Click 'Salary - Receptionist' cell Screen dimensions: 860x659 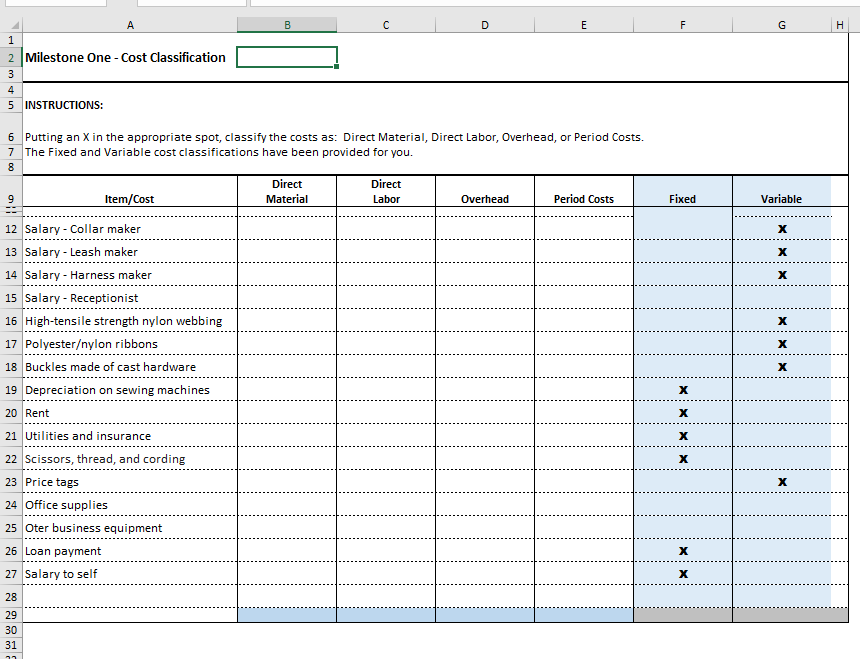[130, 298]
